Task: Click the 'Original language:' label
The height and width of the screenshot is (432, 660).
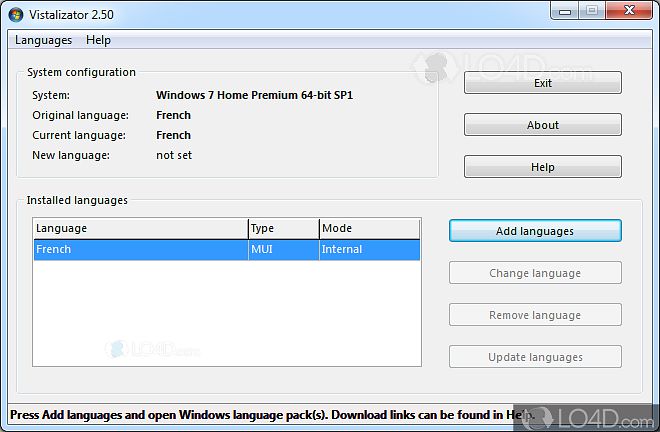Action: (x=80, y=115)
